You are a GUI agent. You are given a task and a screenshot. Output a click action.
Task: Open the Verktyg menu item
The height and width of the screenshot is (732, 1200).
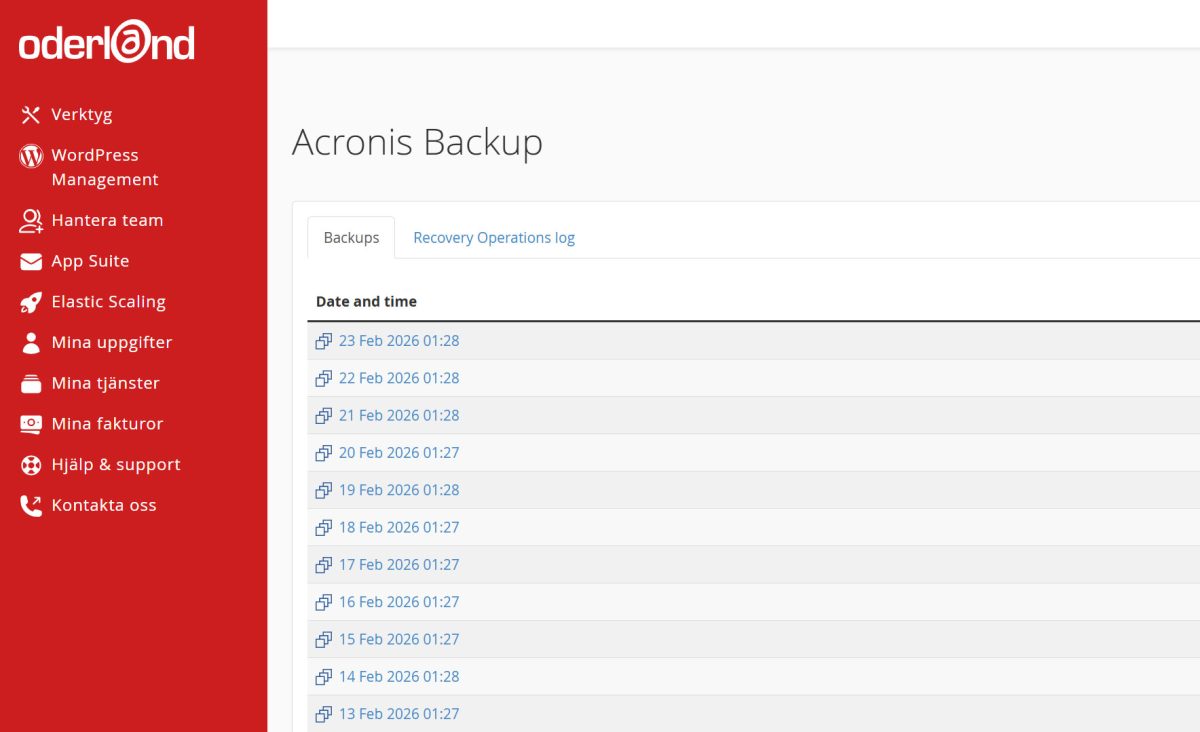(82, 115)
